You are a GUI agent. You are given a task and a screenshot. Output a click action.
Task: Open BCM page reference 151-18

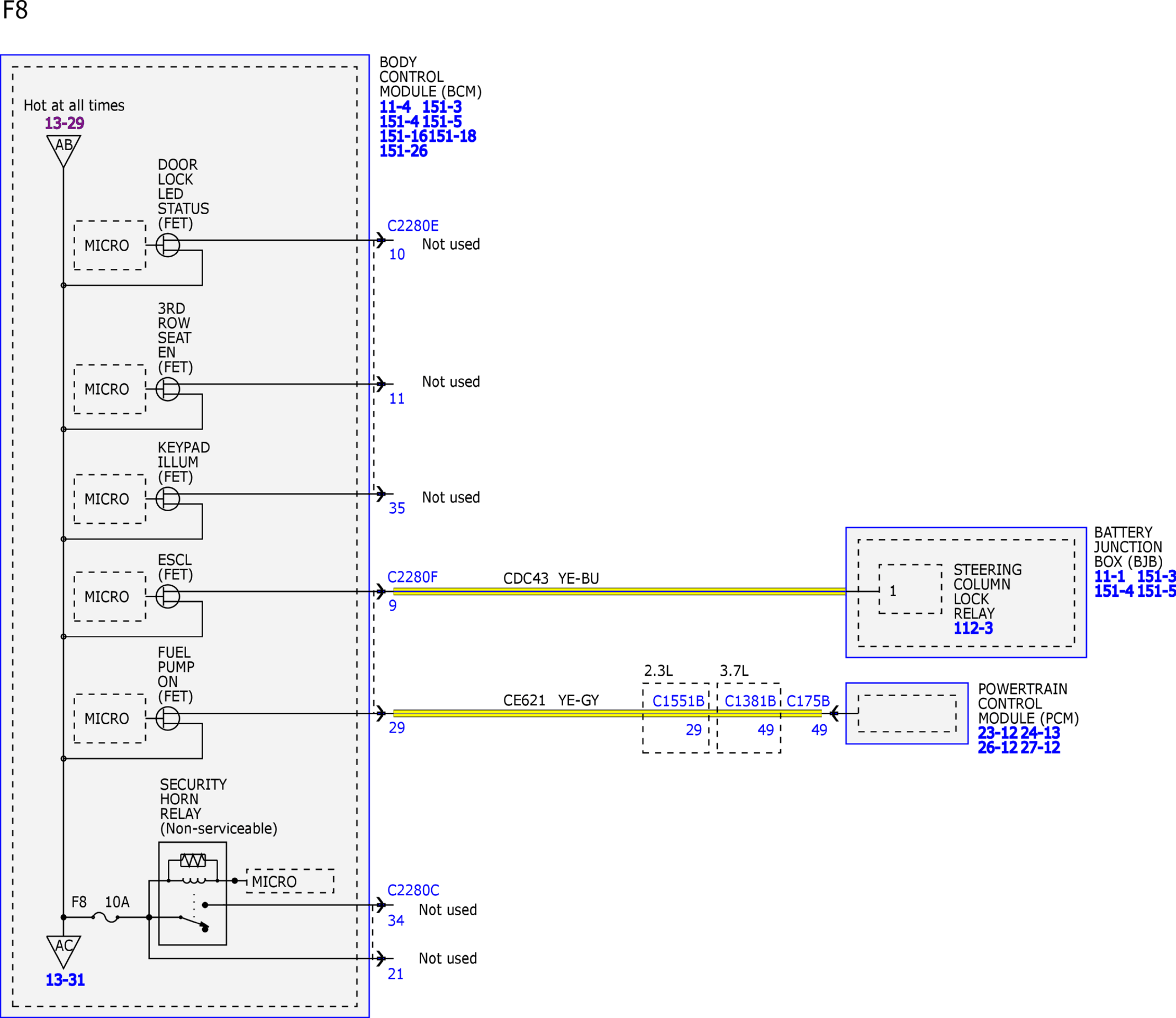tap(453, 136)
